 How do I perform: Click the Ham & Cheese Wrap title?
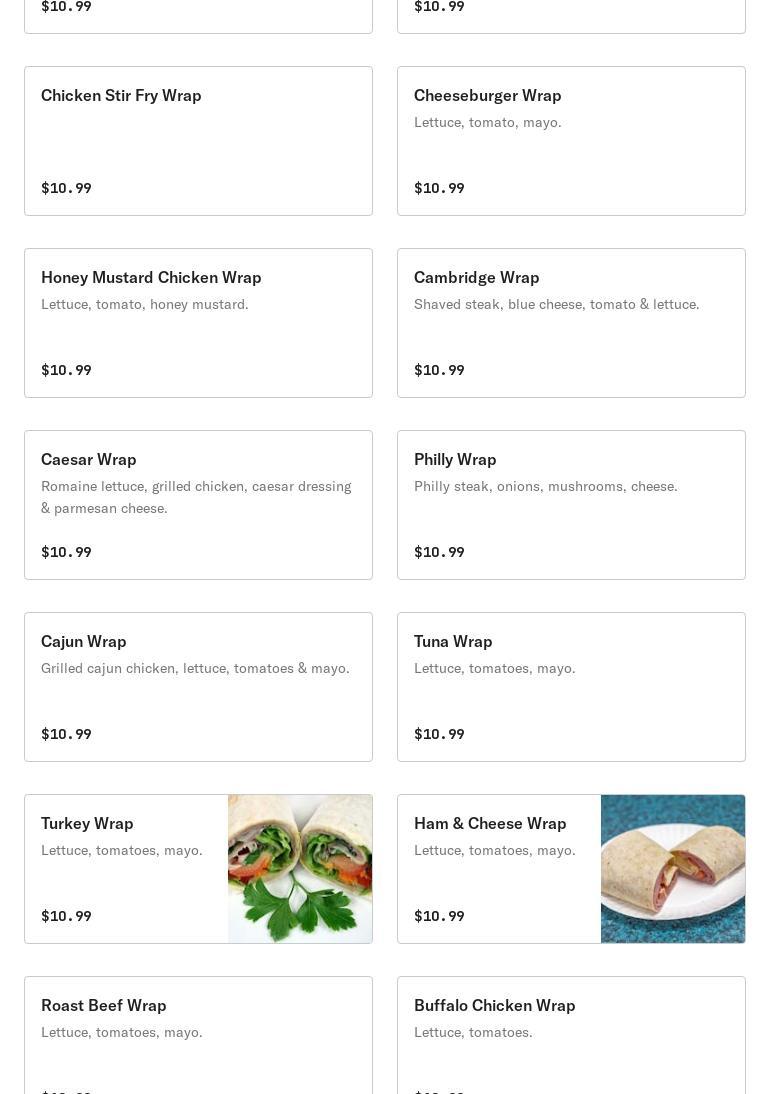490,823
